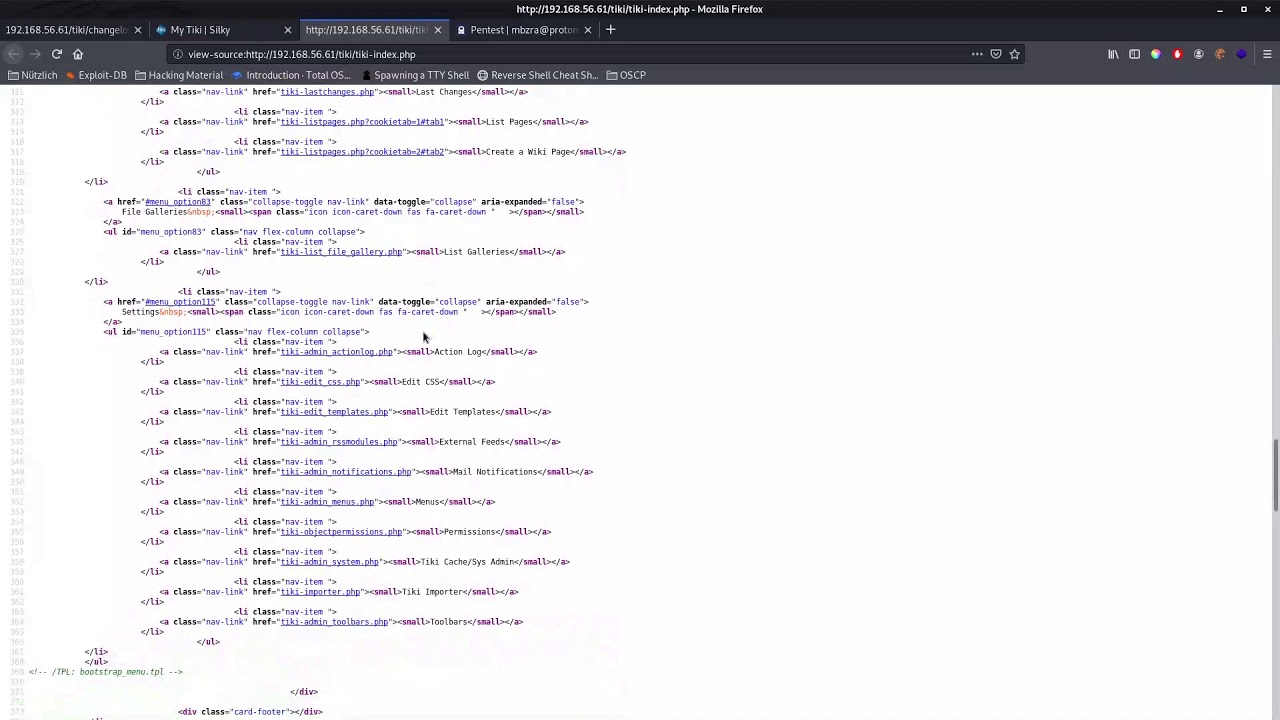This screenshot has height=720, width=1280.
Task: Follow the tiki-lastchanges.php link
Action: (x=327, y=92)
